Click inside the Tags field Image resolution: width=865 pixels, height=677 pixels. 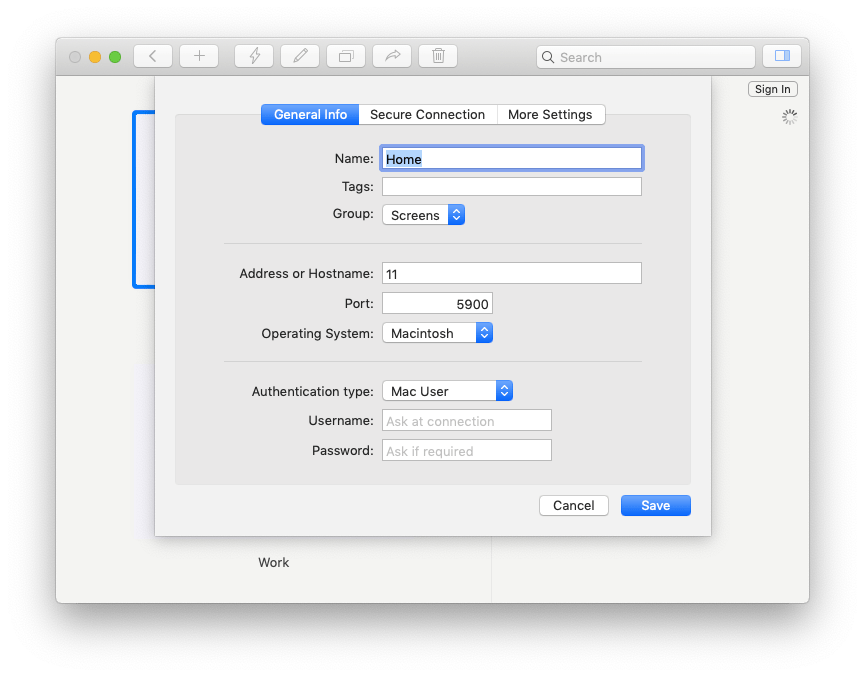click(511, 186)
